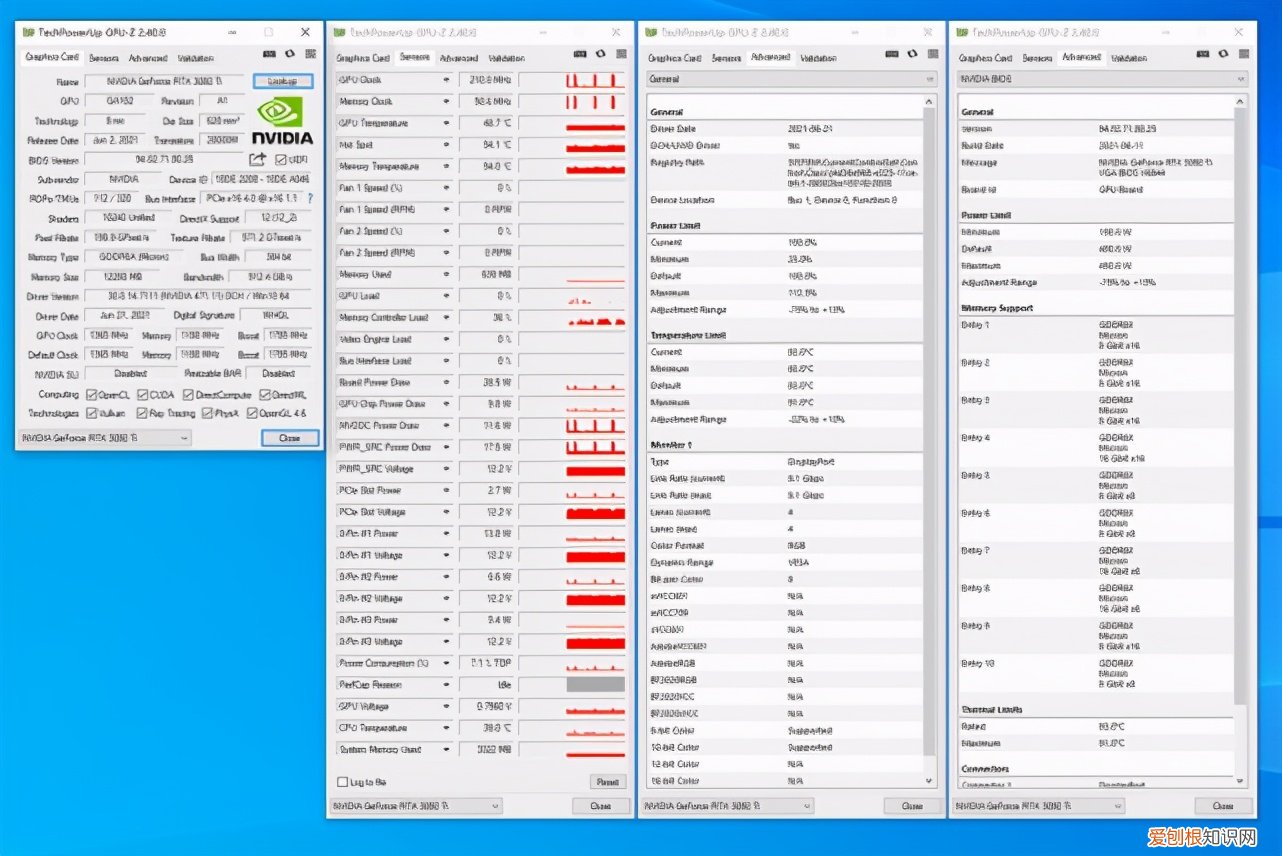Switch to the Validation tab
1282x856 pixels.
click(x=200, y=57)
